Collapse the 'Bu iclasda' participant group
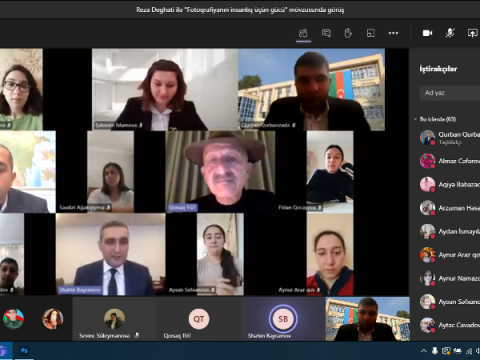Viewport: 480px width, 360px height. pyautogui.click(x=415, y=119)
